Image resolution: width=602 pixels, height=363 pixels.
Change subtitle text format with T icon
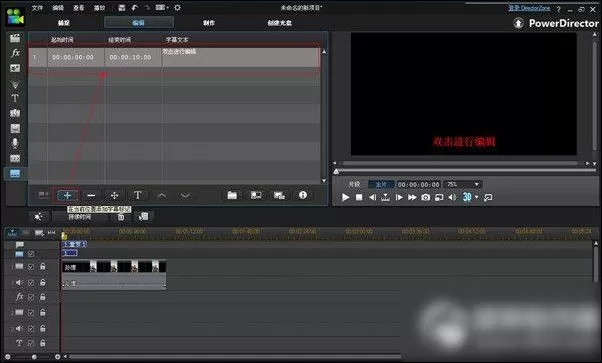tap(138, 195)
